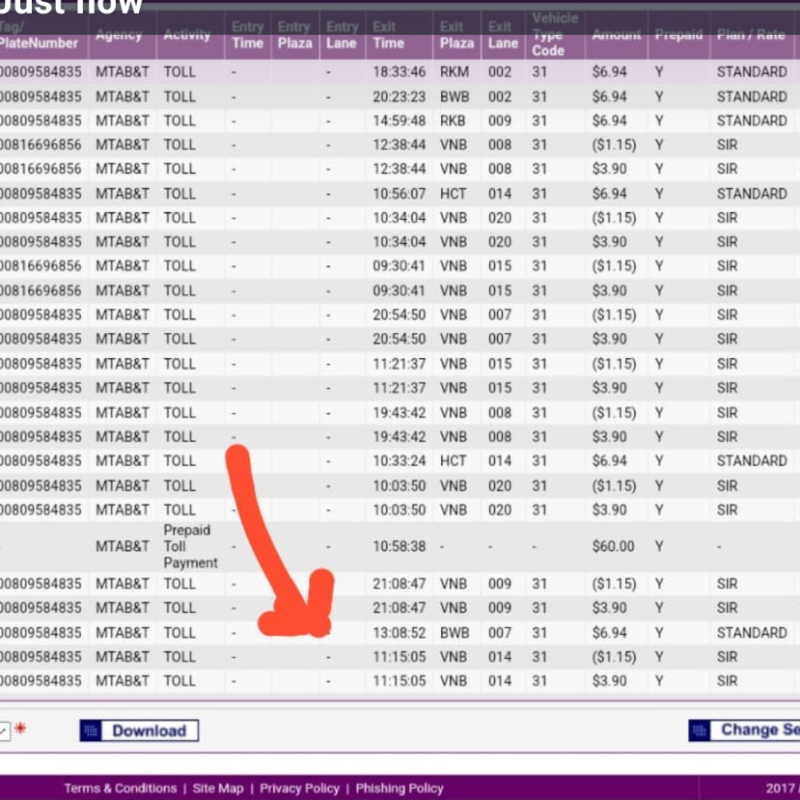Select exit time 13:08:52
The height and width of the screenshot is (800, 800).
point(399,633)
